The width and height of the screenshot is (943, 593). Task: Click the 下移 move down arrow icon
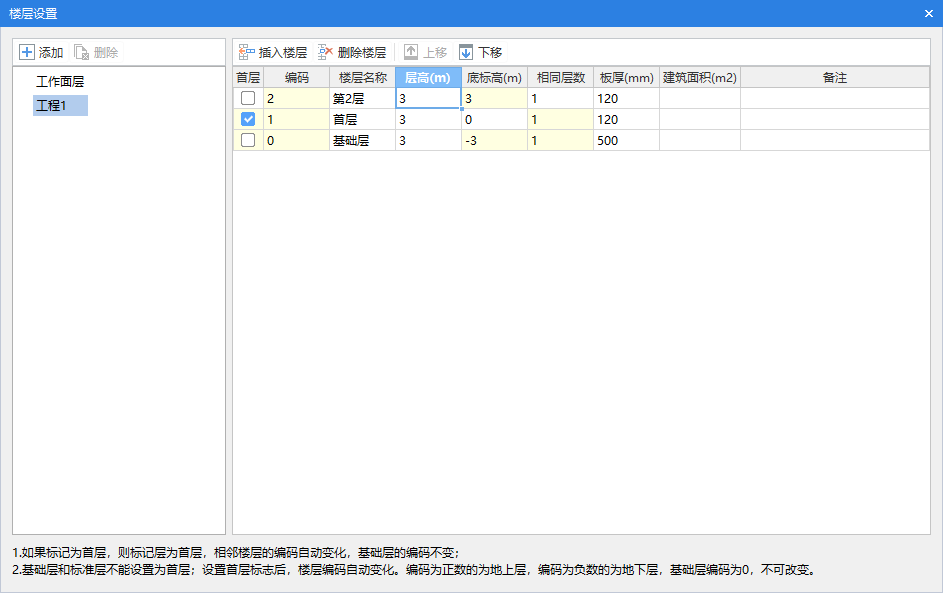pos(466,53)
